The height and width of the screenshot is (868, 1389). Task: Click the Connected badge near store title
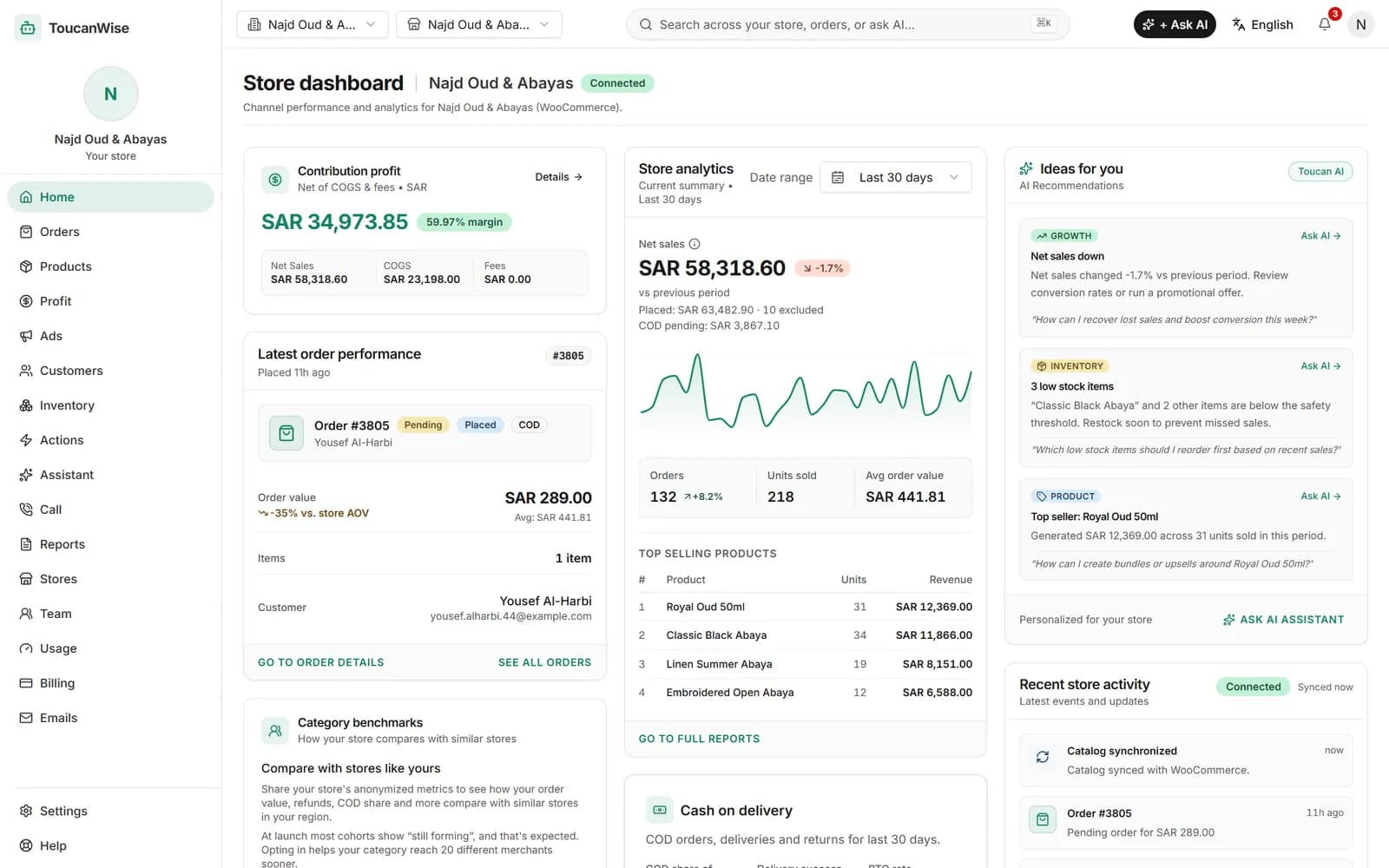(617, 83)
